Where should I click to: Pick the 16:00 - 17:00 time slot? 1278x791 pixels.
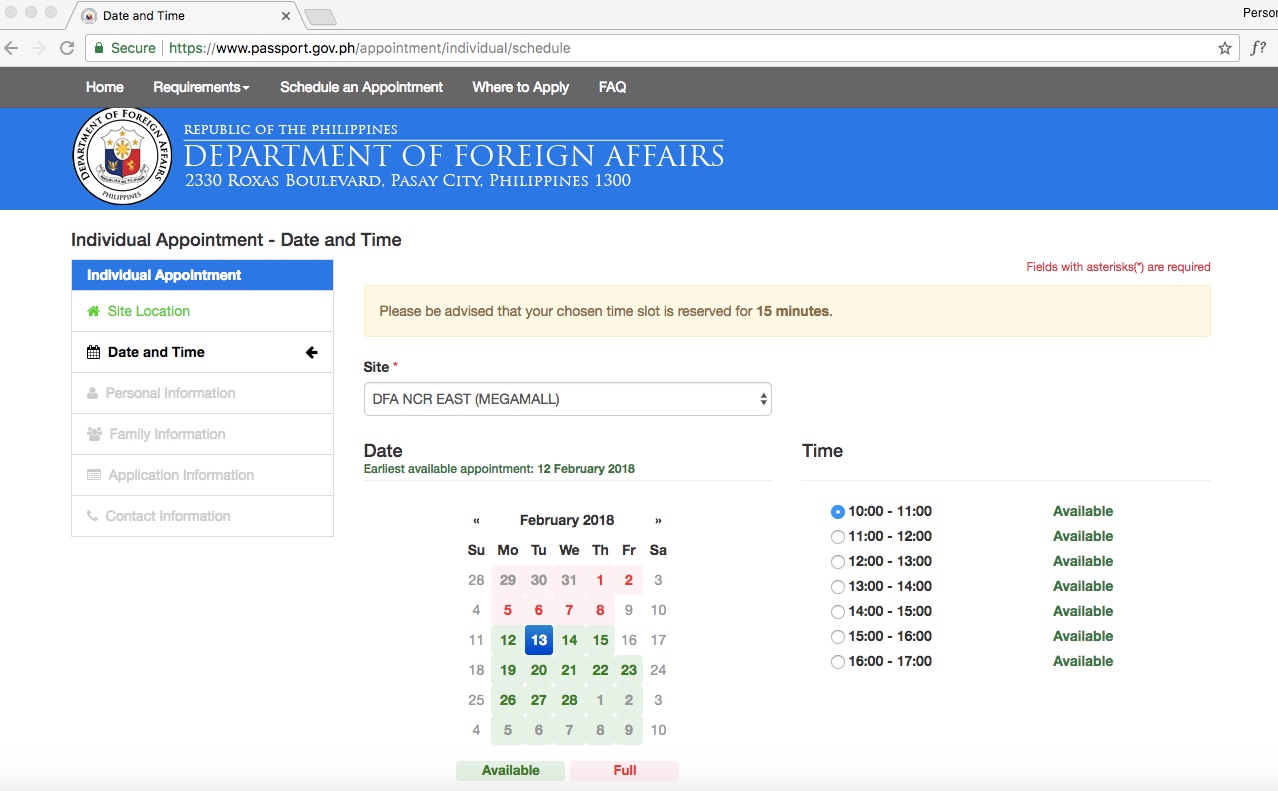coord(837,661)
